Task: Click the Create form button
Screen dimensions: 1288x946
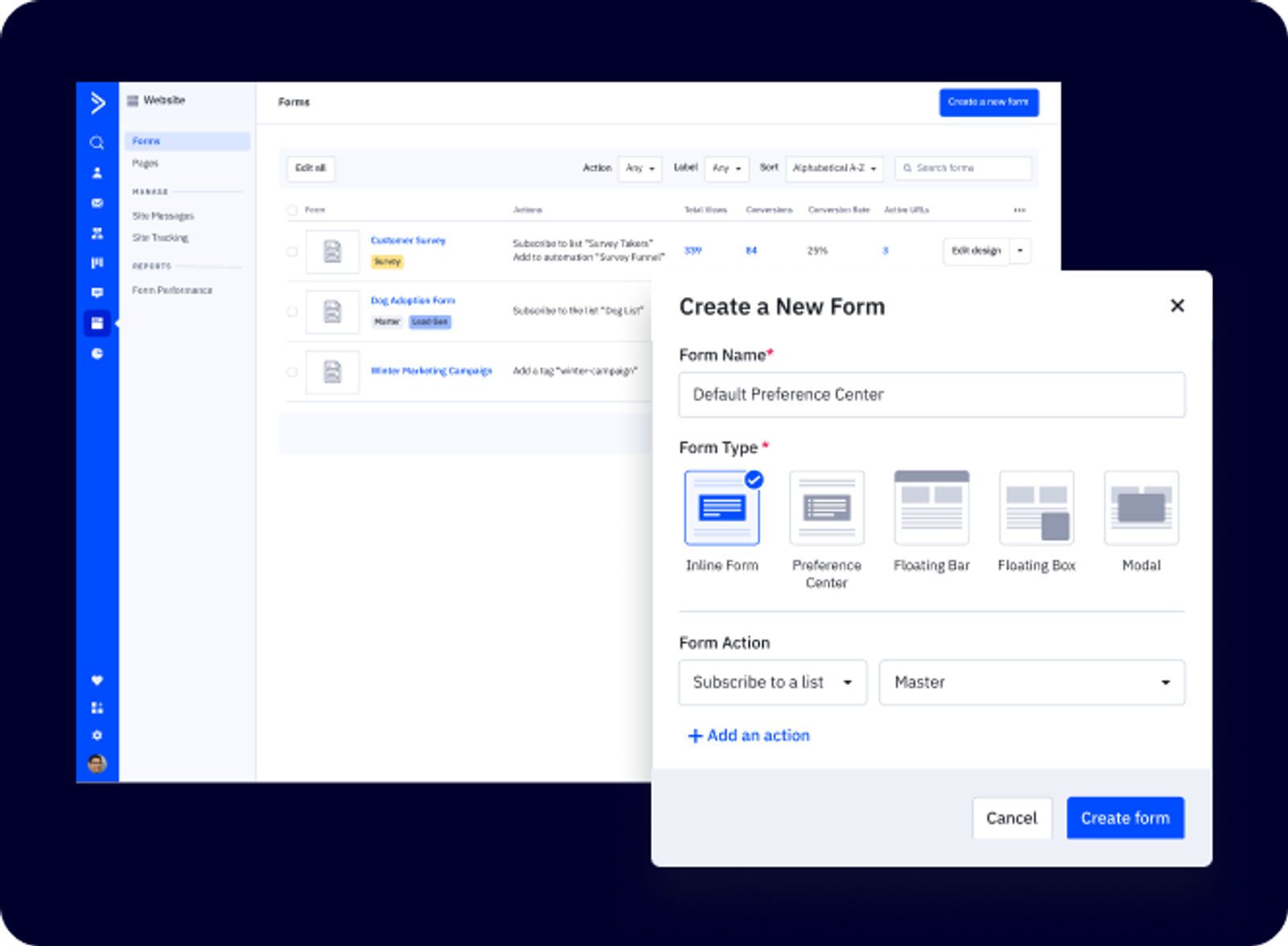Action: [x=1125, y=818]
